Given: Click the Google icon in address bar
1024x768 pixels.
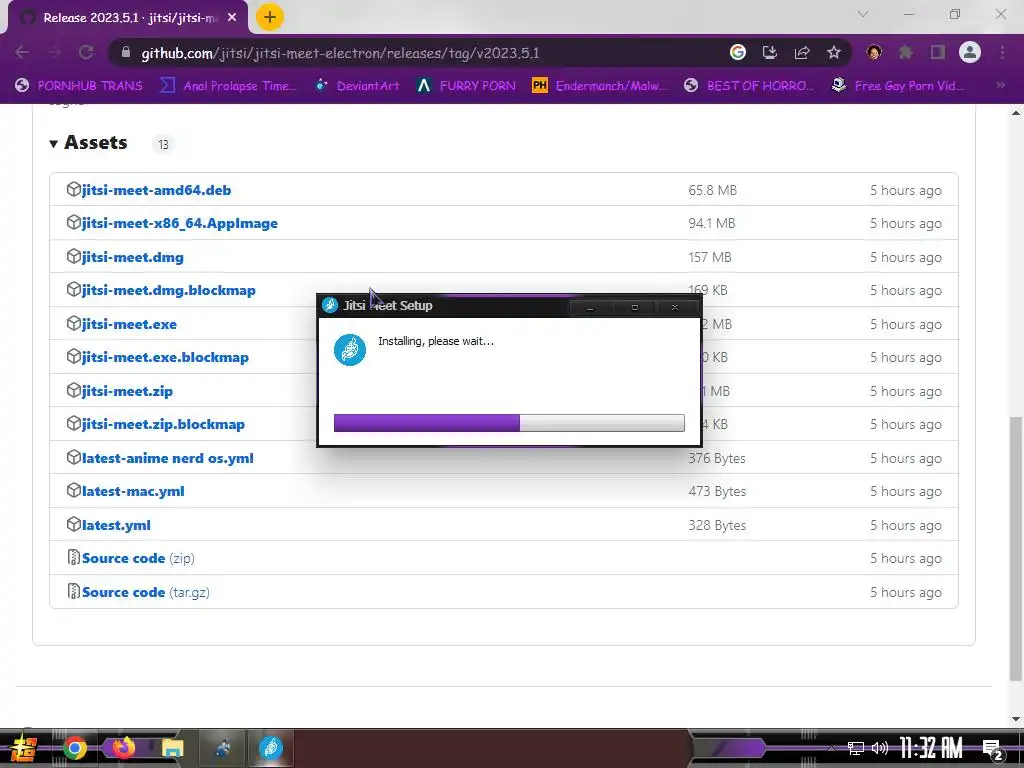Looking at the screenshot, I should [738, 52].
